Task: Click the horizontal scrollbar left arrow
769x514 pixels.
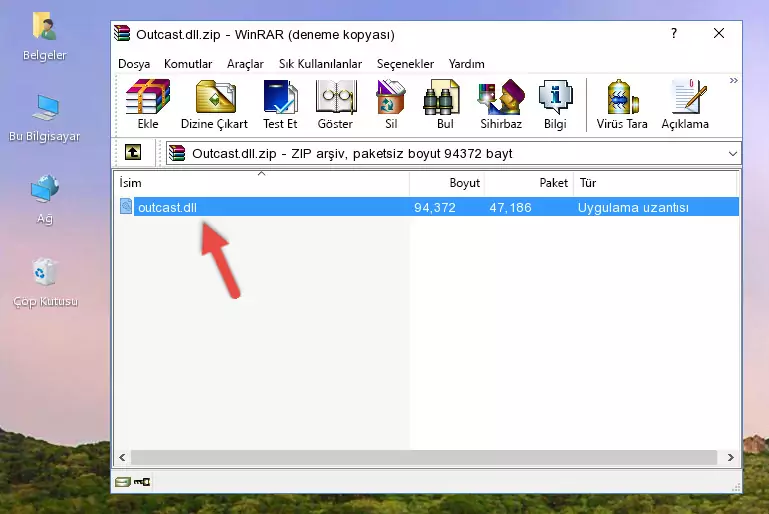Action: pyautogui.click(x=123, y=458)
